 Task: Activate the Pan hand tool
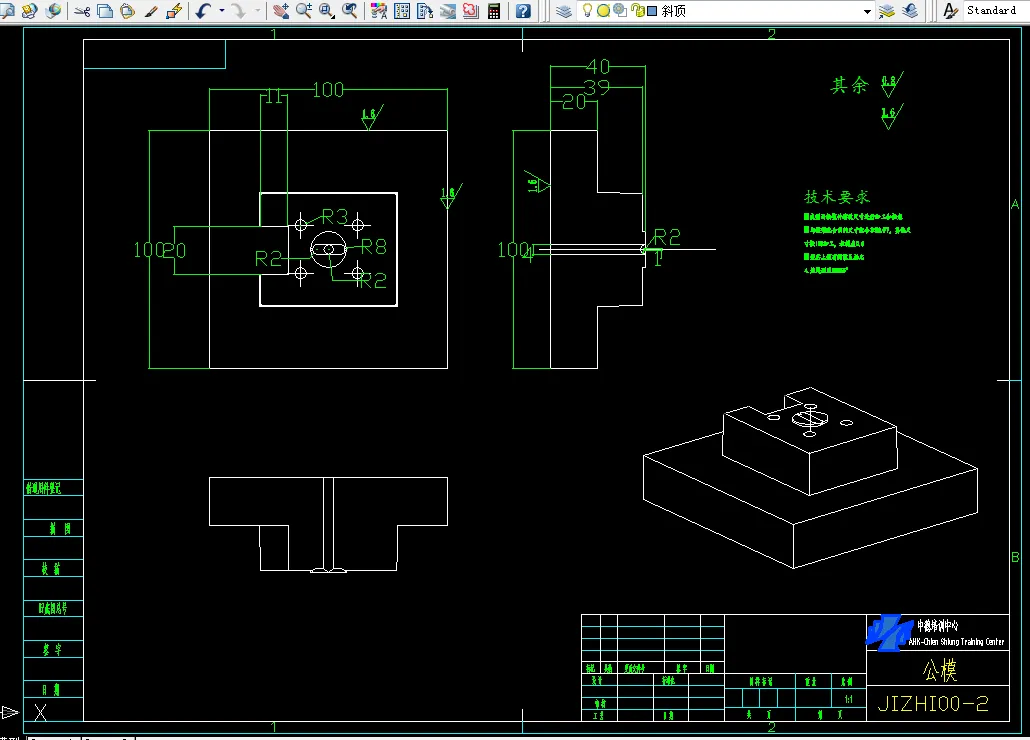pos(281,11)
